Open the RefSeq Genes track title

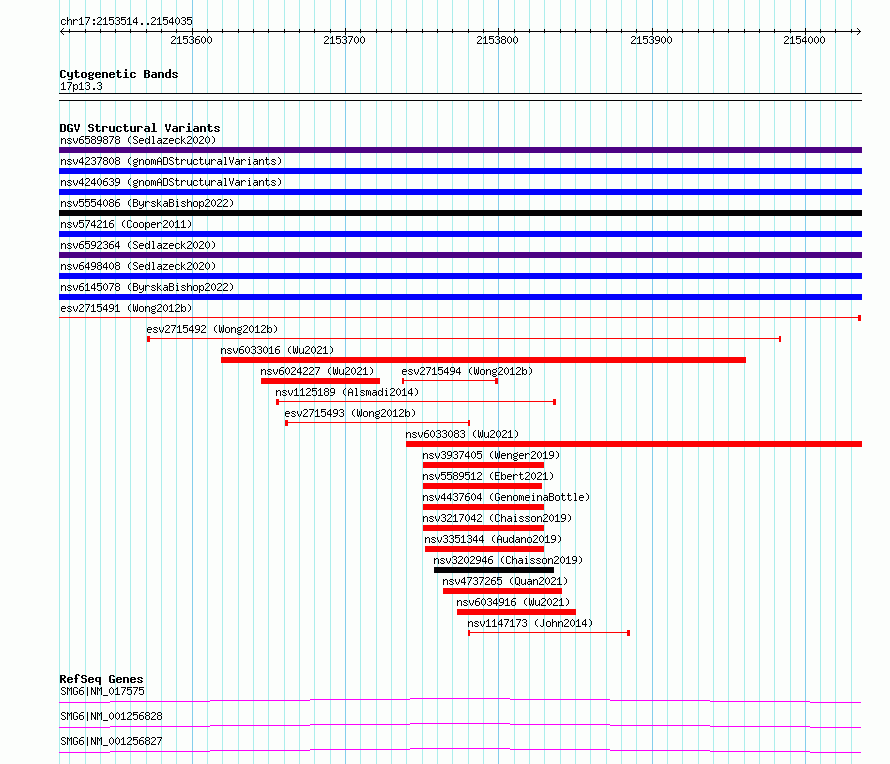tap(101, 679)
